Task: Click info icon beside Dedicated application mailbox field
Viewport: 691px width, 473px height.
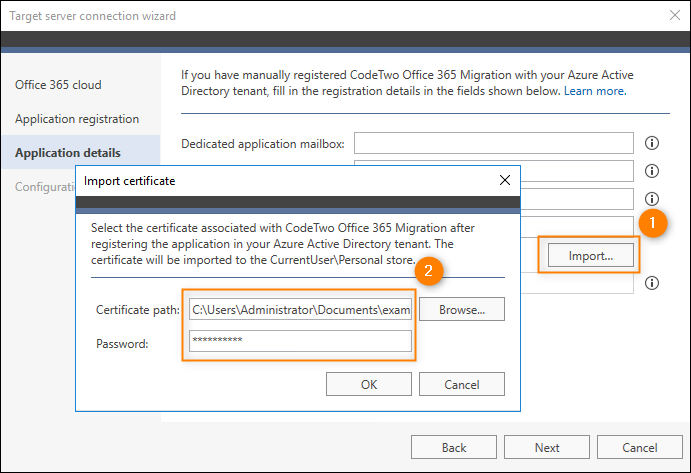Action: [652, 143]
